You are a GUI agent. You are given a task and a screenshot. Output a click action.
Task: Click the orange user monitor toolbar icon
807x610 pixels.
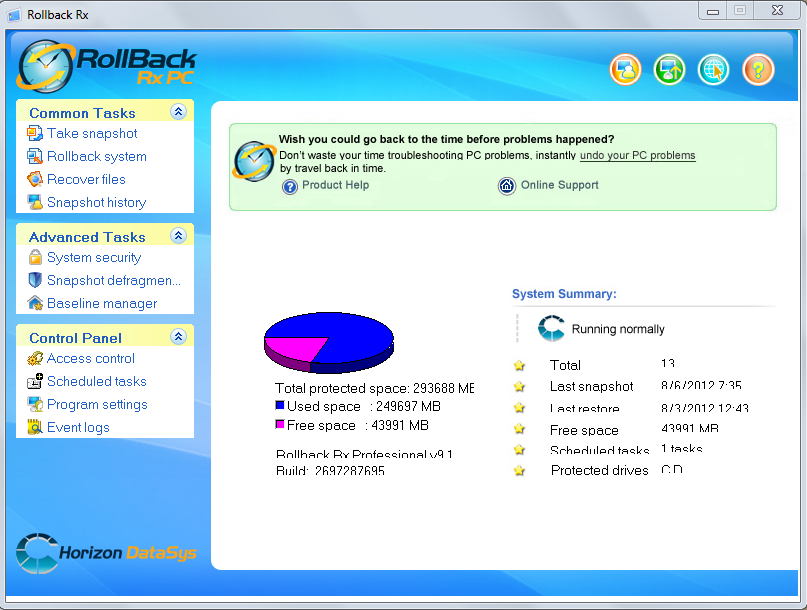coord(625,69)
